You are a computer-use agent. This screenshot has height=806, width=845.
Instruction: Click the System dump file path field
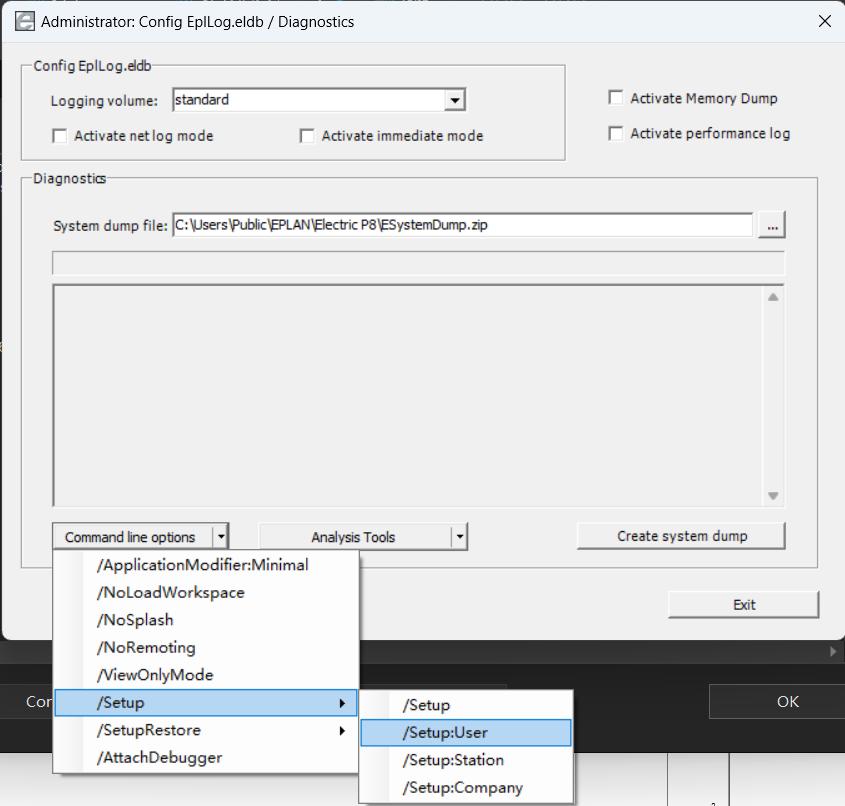(462, 225)
